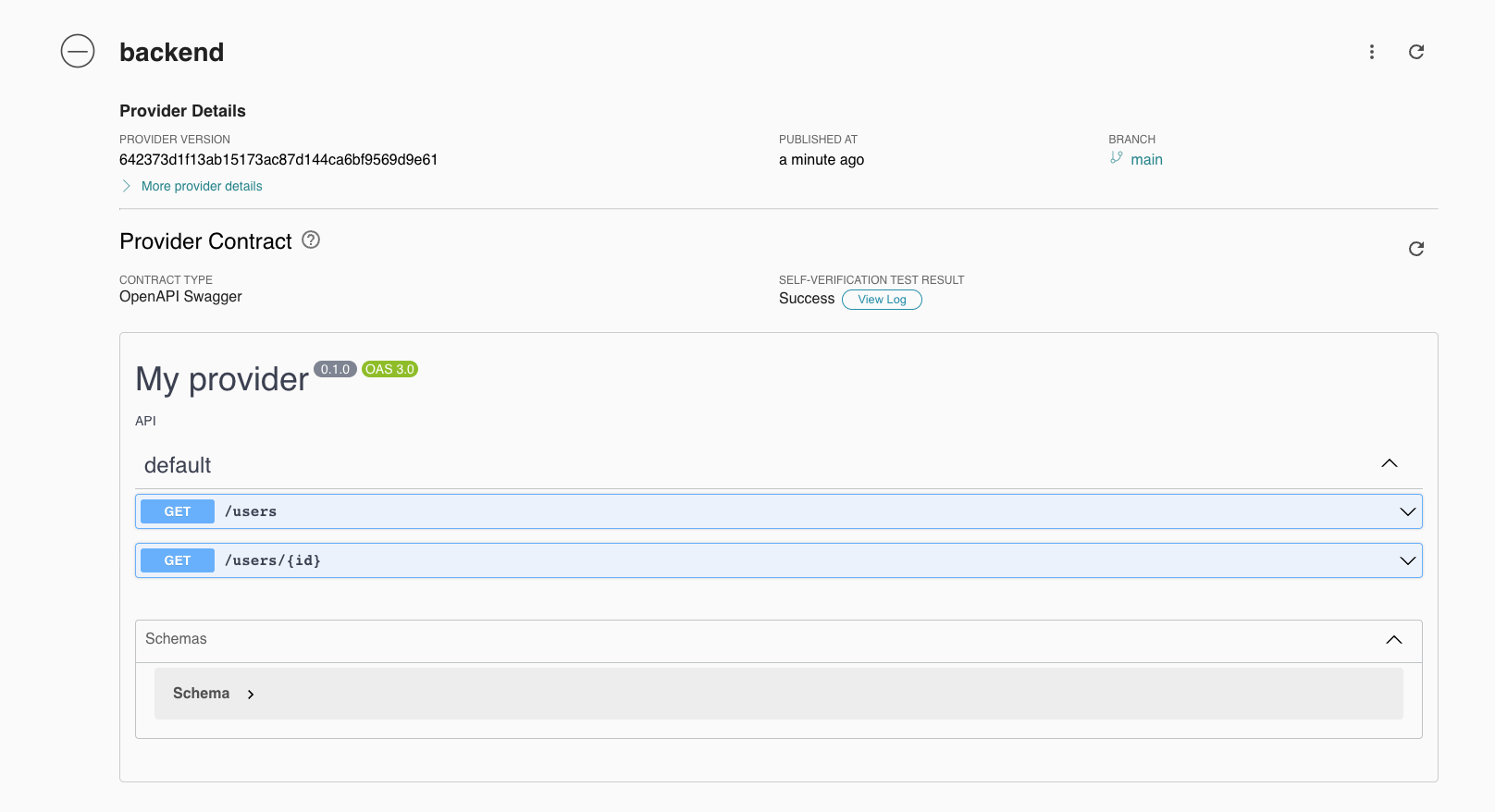Reload the Provider Contract section
1495x812 pixels.
[x=1416, y=249]
